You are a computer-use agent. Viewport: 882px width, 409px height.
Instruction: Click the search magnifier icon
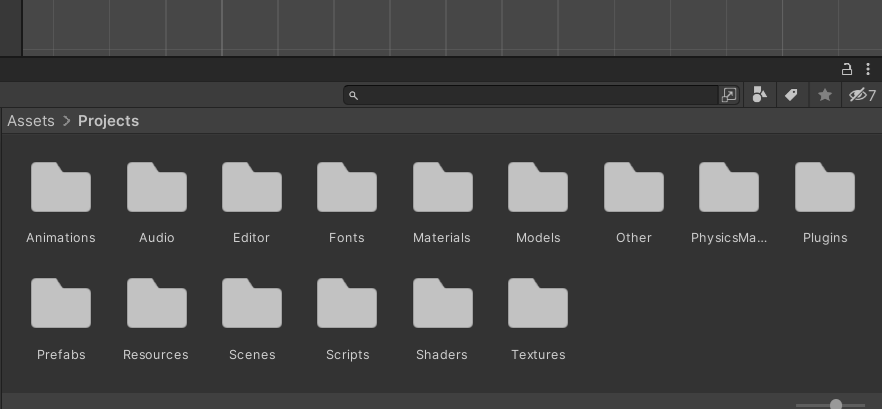coord(353,96)
